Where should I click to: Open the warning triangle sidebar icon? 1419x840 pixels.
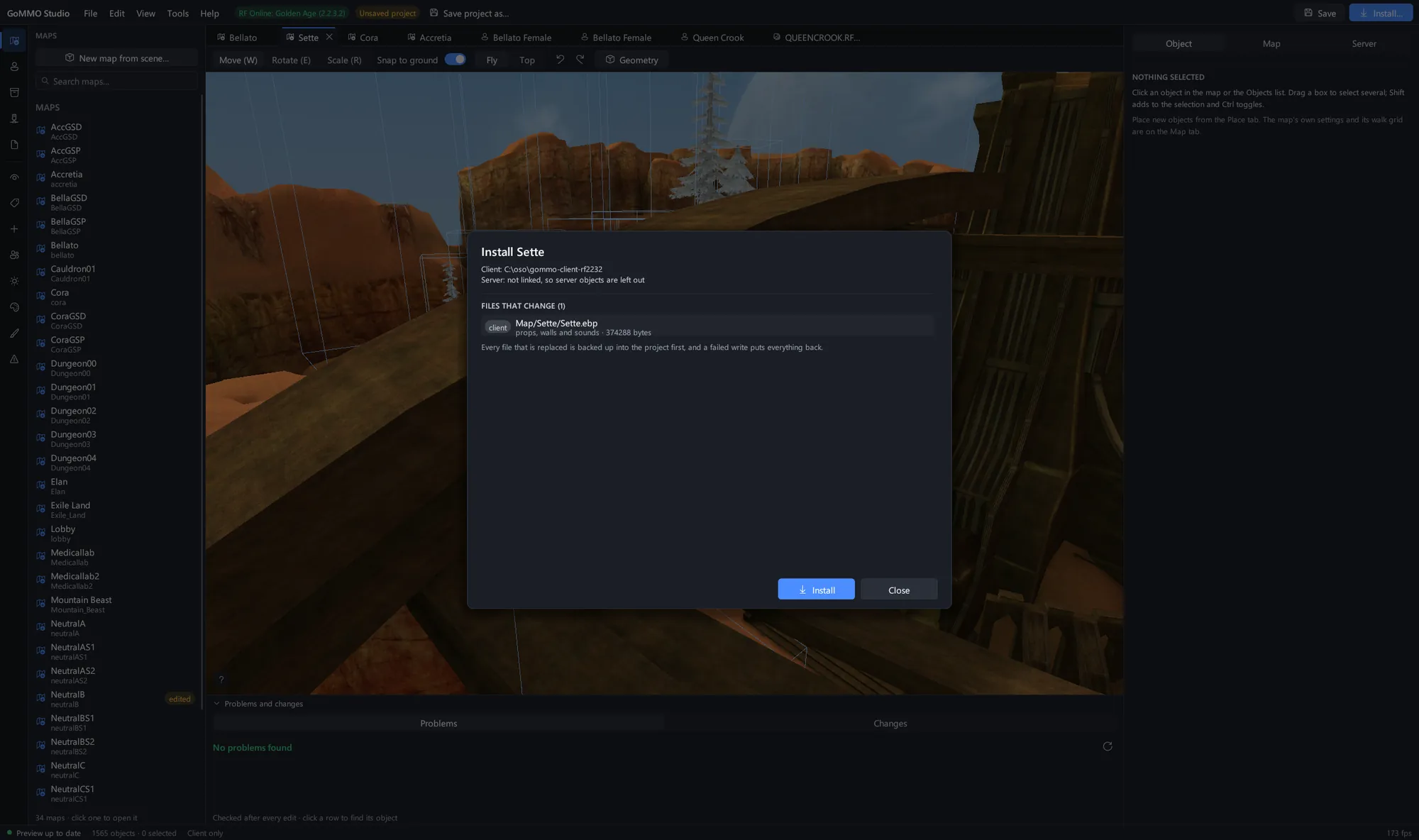tap(14, 359)
